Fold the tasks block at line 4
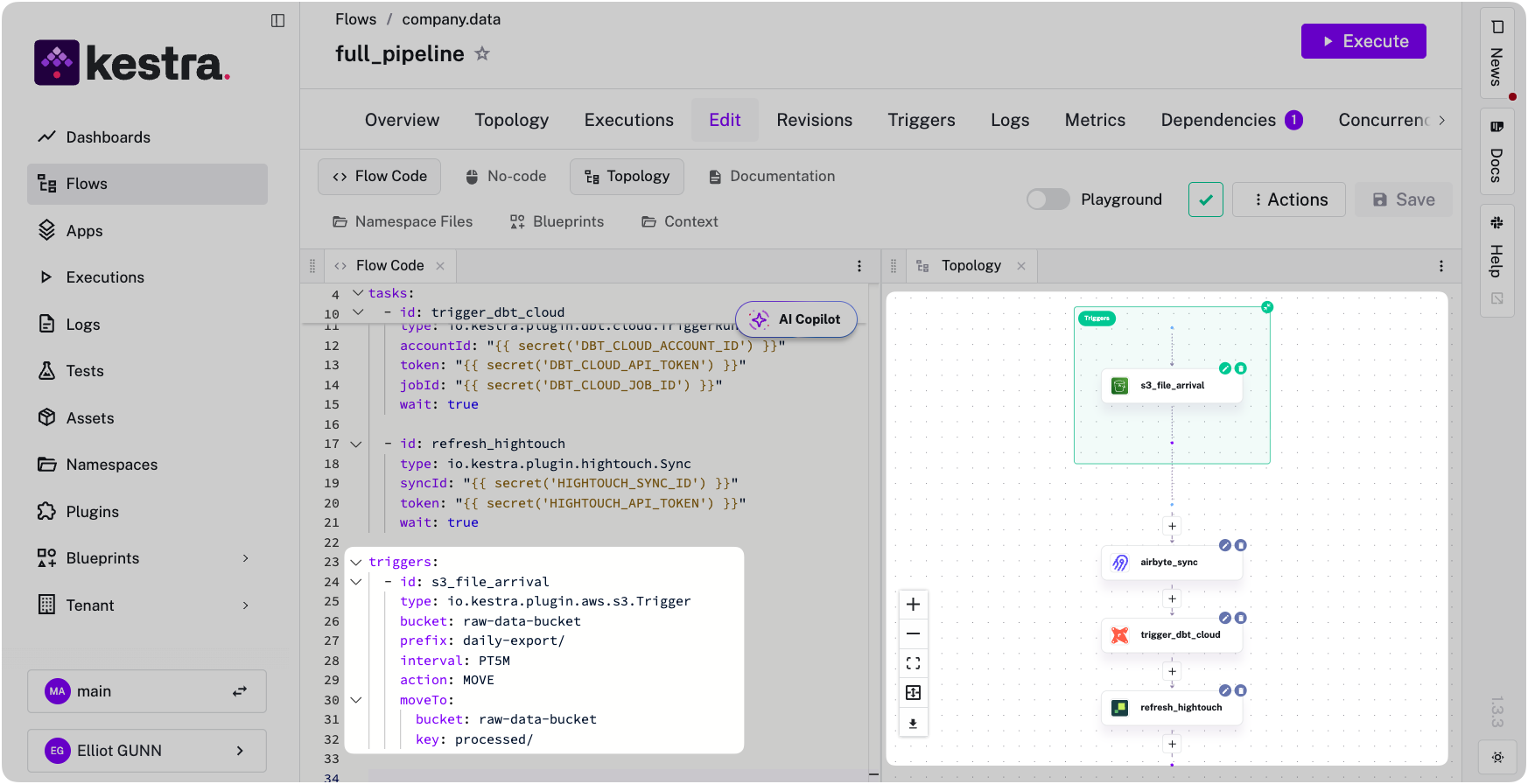Image resolution: width=1528 pixels, height=784 pixels. click(357, 293)
